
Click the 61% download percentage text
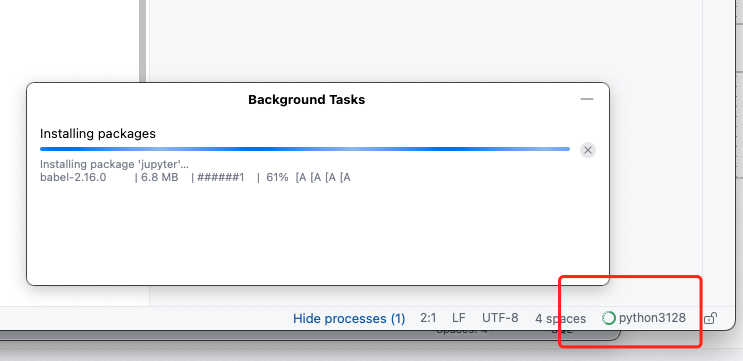(277, 178)
